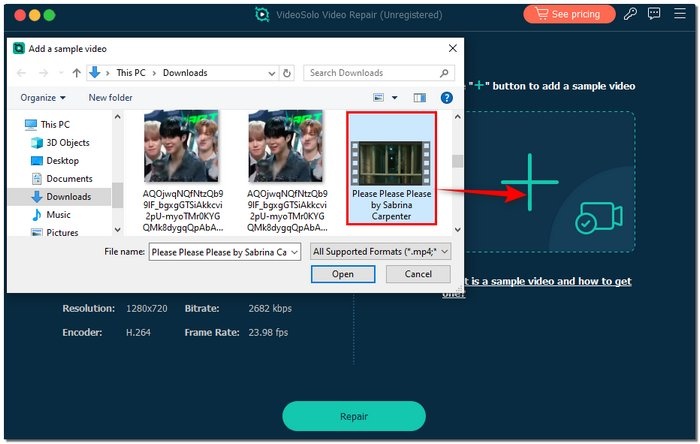Click the VideoSolo app logo in title bar
The height and width of the screenshot is (444, 700).
tap(262, 14)
